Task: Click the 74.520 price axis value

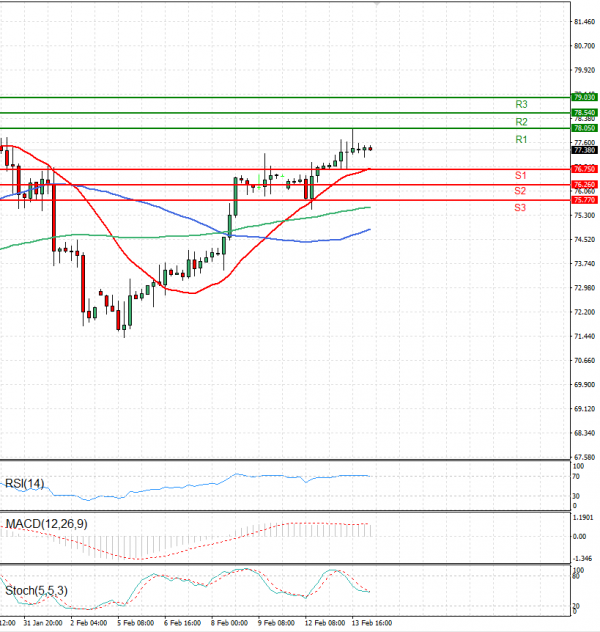Action: [584, 239]
